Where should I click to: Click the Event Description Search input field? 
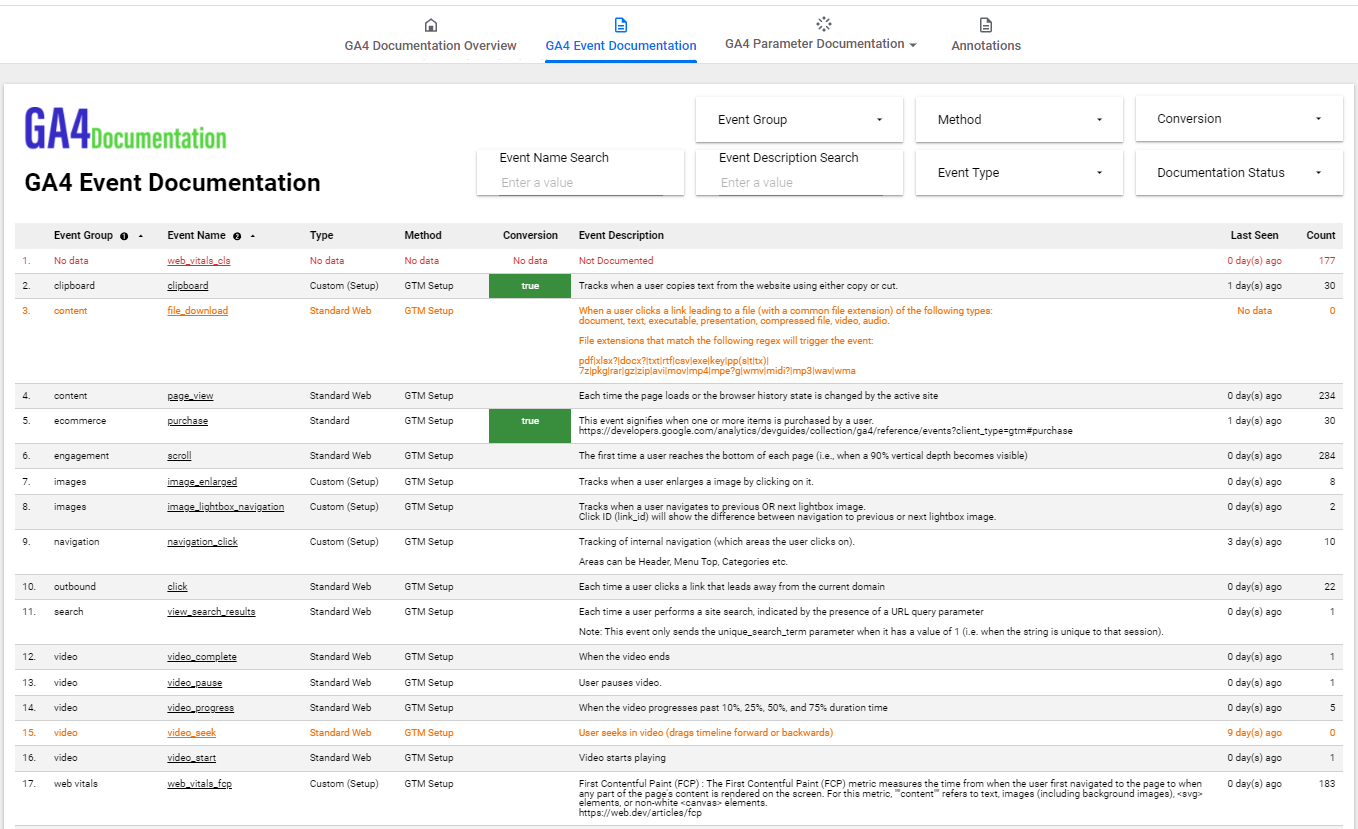(800, 182)
